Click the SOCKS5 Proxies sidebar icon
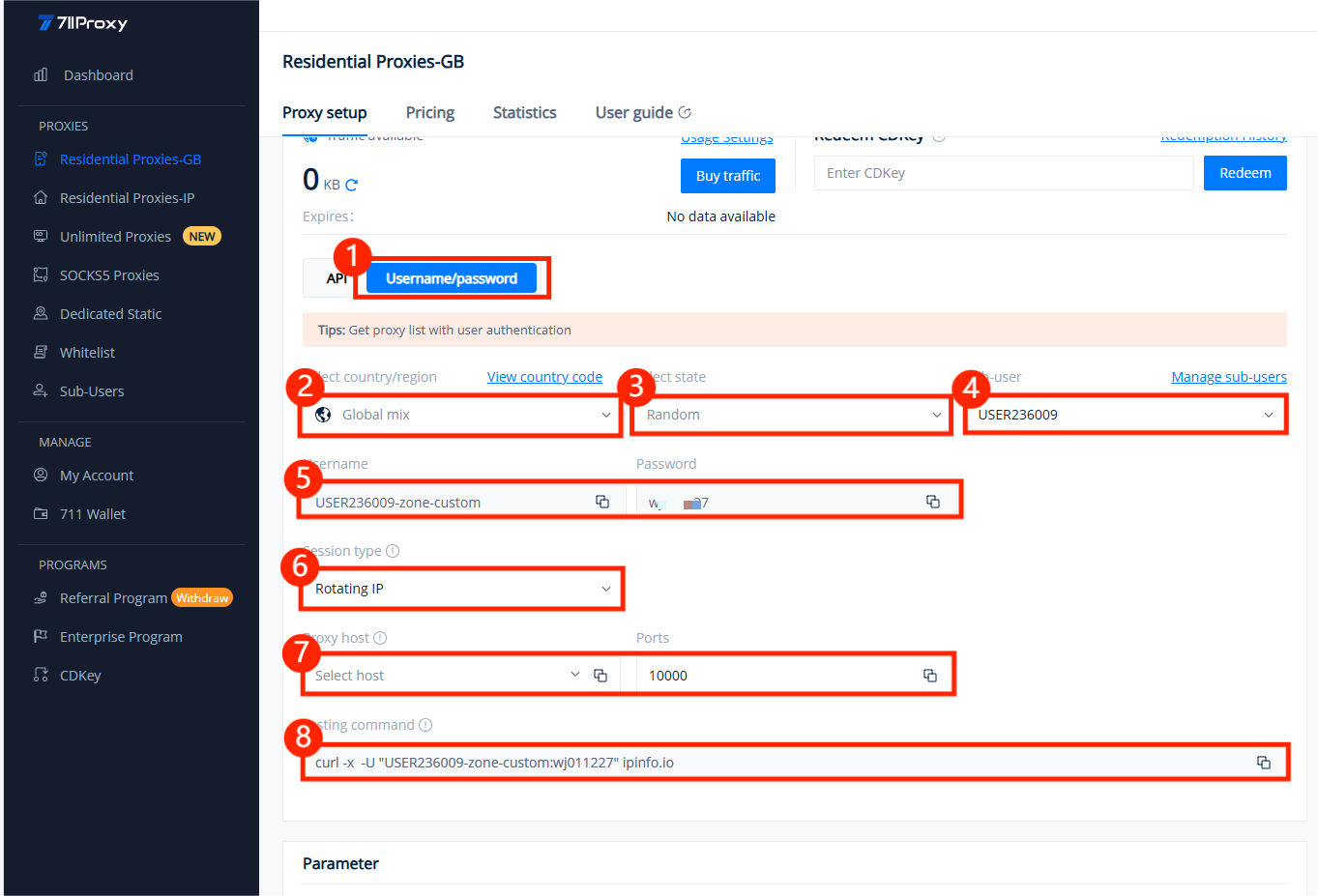The image size is (1318, 896). (x=41, y=275)
